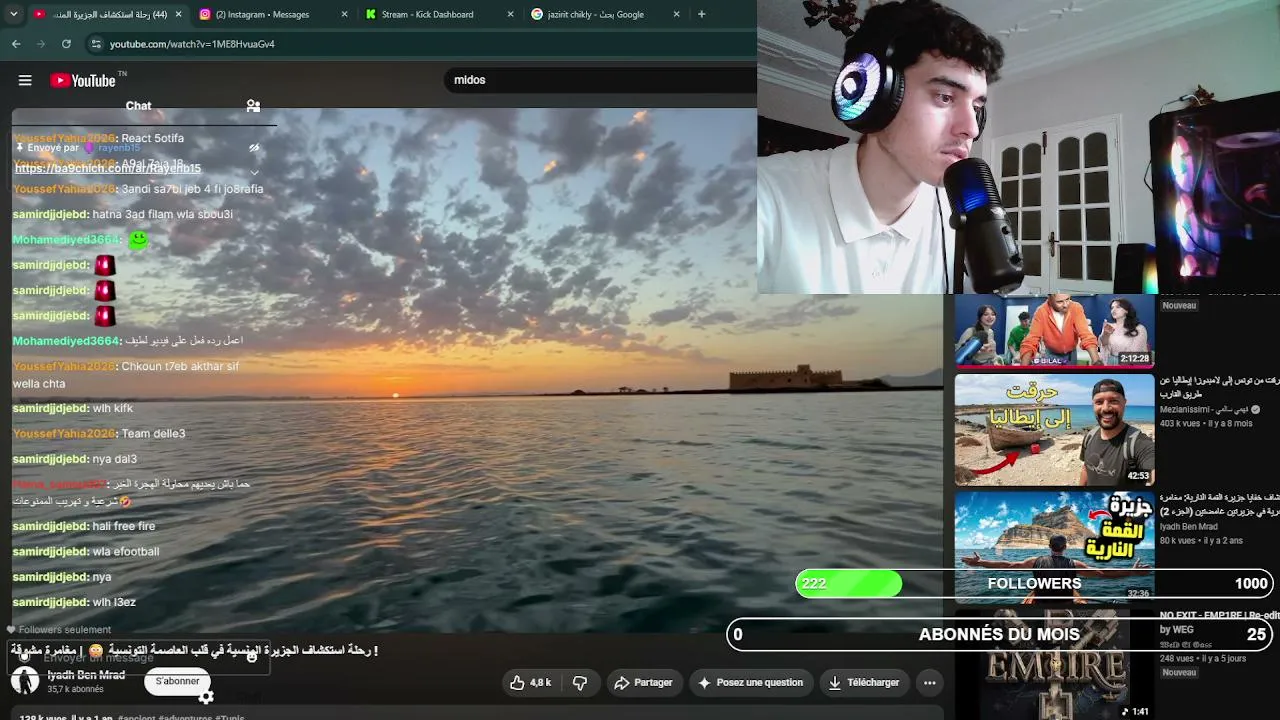Click the browser back arrow

pos(16,44)
